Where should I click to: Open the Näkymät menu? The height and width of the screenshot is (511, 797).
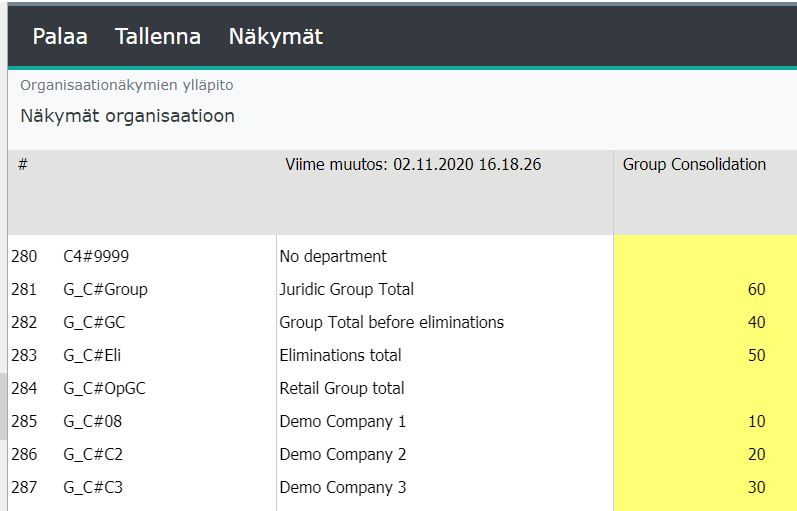pos(275,37)
